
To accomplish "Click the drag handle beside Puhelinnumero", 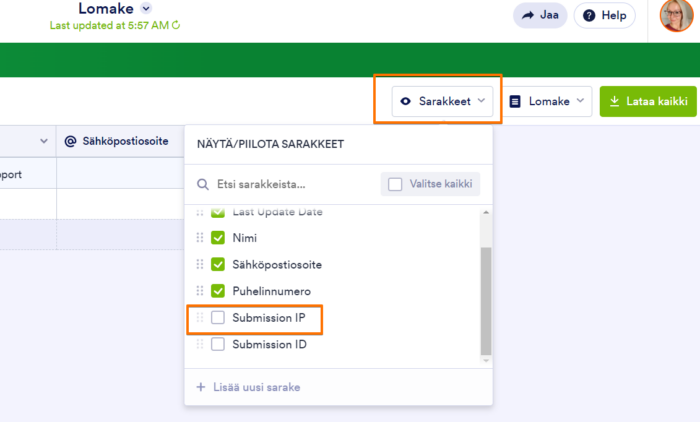I will click(200, 291).
